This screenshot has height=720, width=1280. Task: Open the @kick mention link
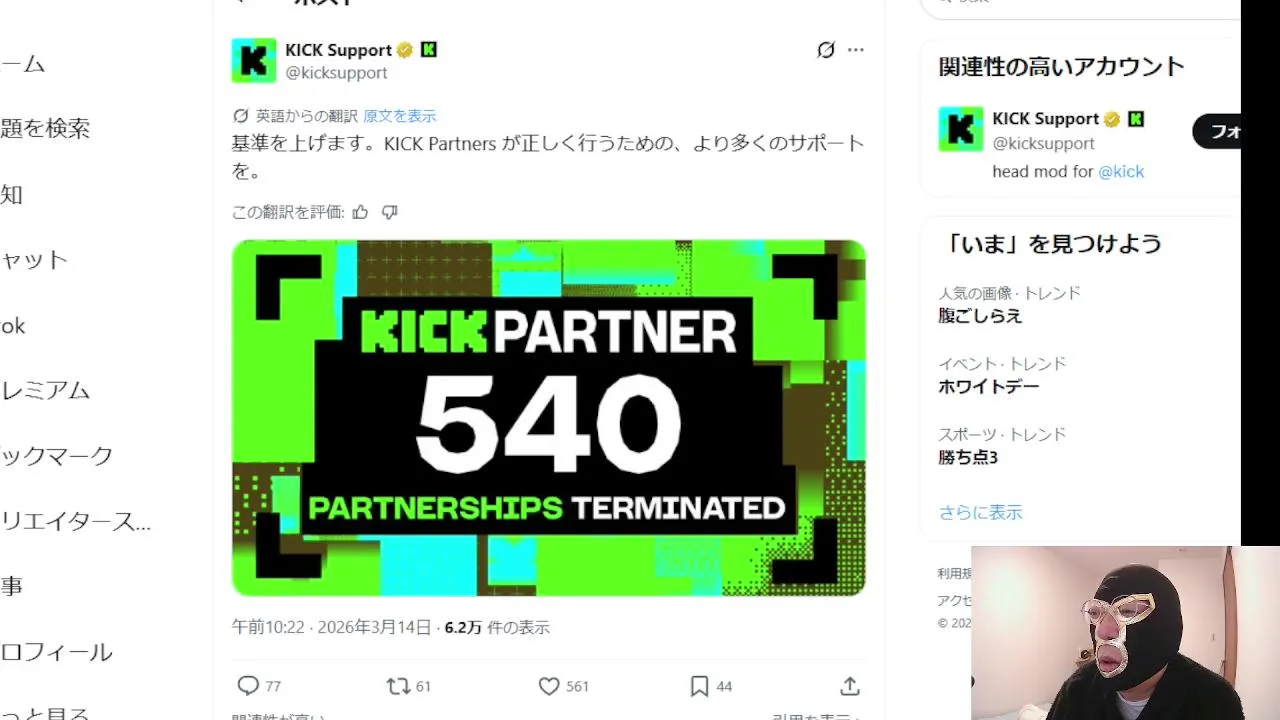coord(1121,171)
